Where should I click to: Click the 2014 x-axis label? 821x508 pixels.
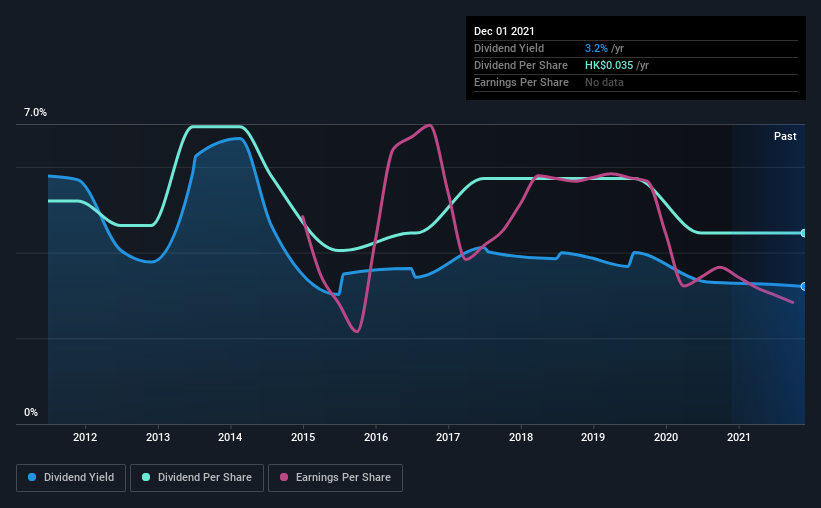pos(230,437)
